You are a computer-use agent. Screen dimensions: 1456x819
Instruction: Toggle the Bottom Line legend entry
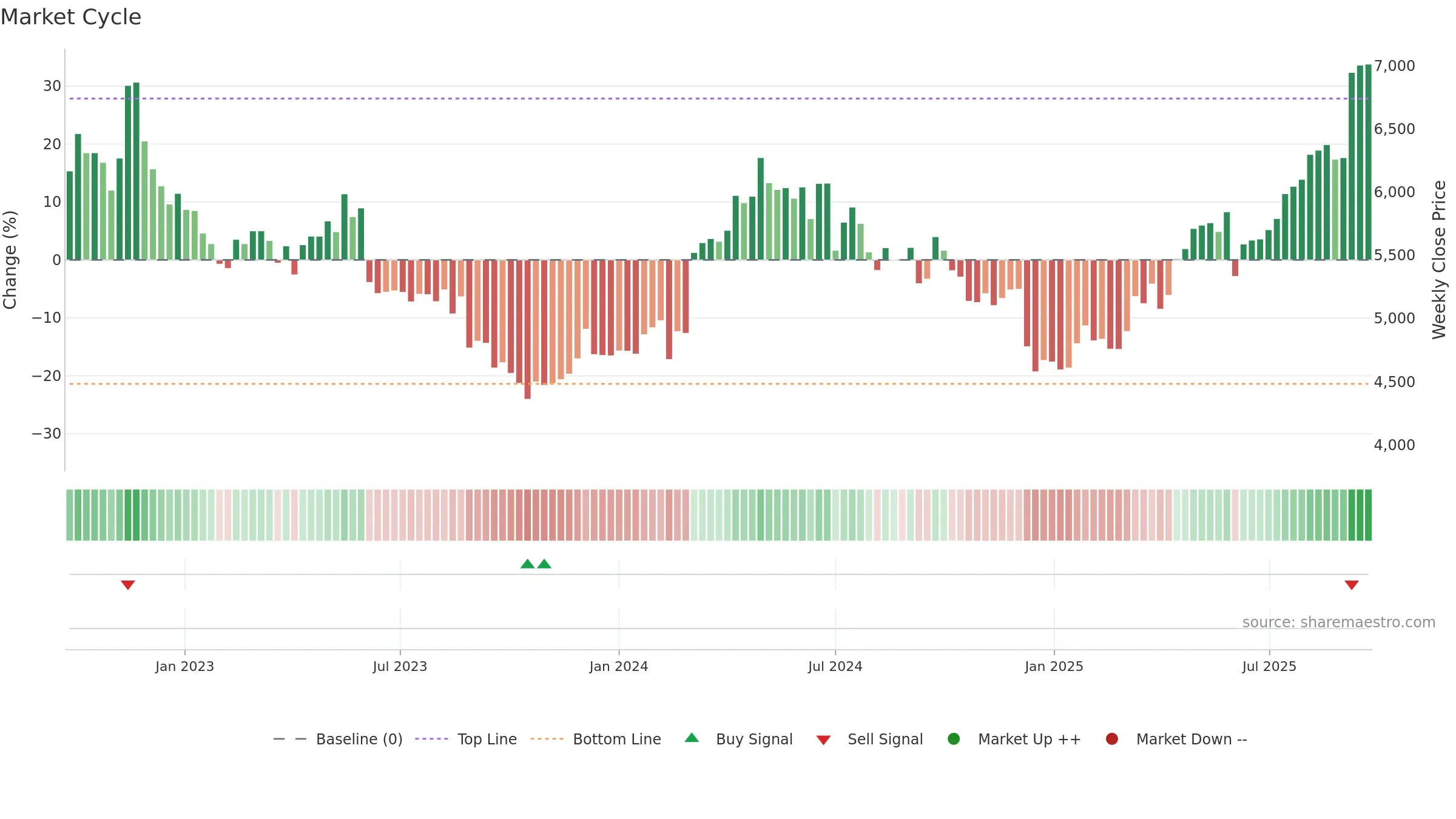[595, 739]
